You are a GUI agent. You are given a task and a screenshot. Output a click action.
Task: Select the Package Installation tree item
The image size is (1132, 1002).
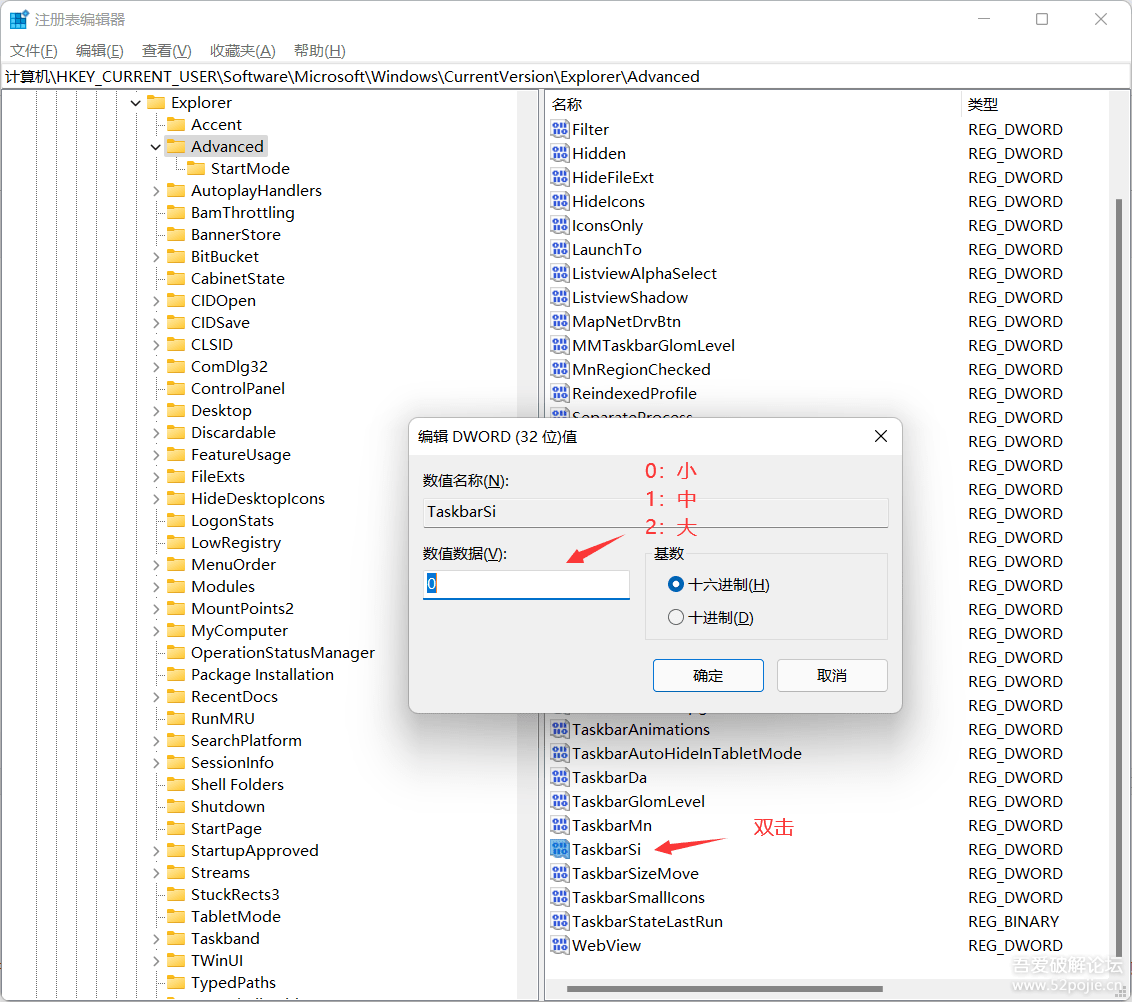pos(262,674)
